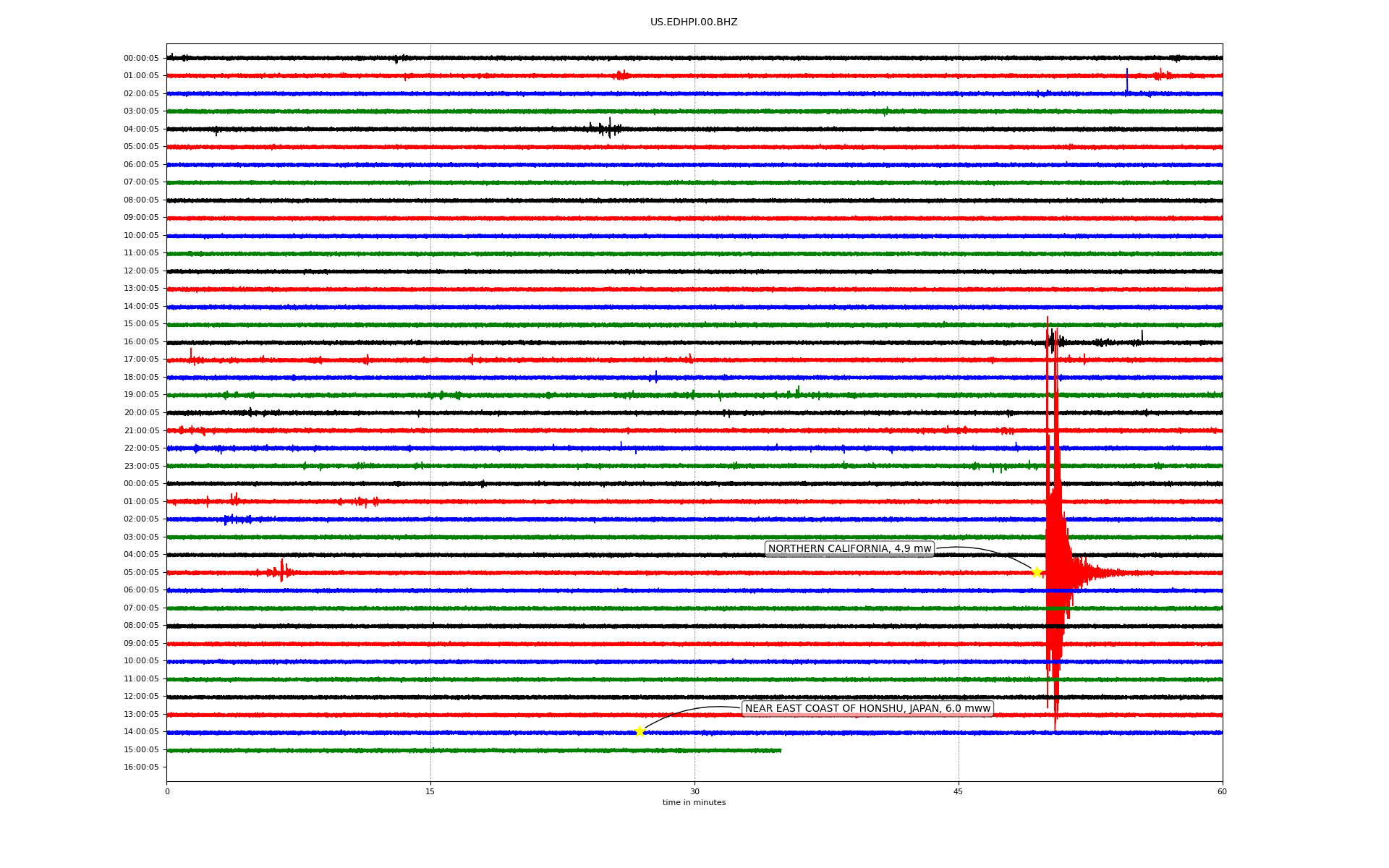Click the 60 tick on the x-axis
The height and width of the screenshot is (868, 1389).
tap(1222, 791)
